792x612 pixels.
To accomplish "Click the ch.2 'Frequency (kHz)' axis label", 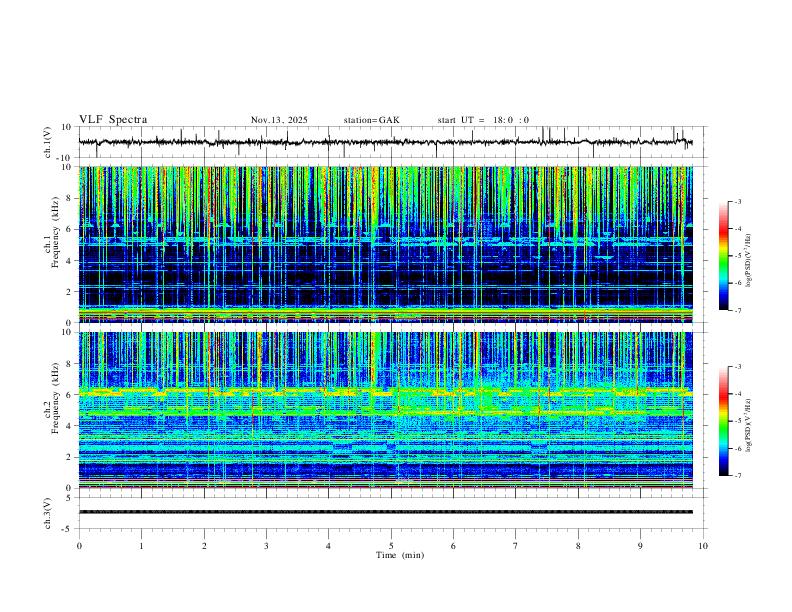I will (55, 398).
